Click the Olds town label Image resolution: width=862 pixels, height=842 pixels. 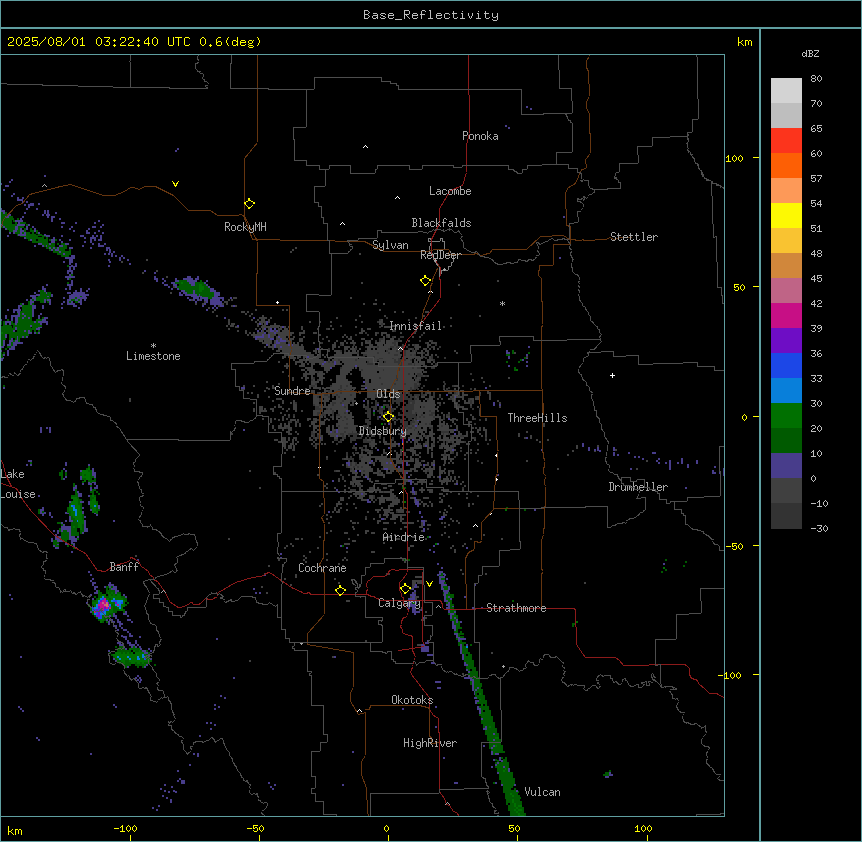point(388,394)
